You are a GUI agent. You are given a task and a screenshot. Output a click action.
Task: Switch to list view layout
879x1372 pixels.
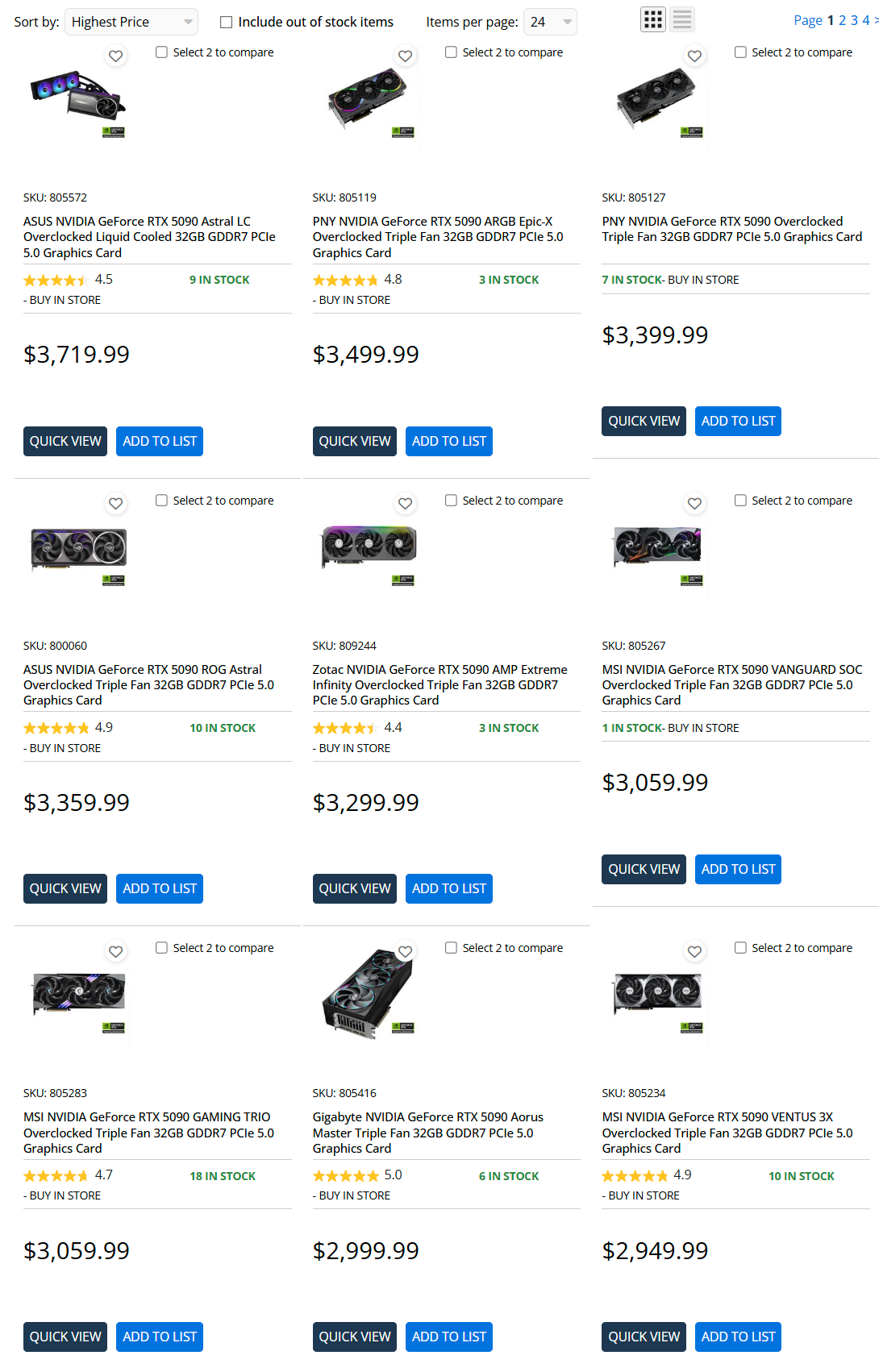pyautogui.click(x=682, y=19)
